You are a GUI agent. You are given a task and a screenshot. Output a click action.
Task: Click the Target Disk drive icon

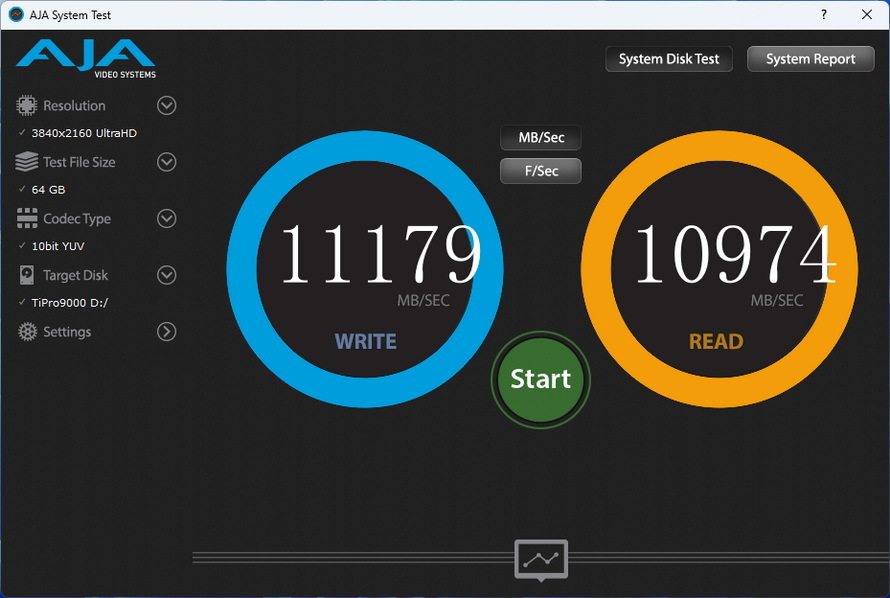pos(26,275)
